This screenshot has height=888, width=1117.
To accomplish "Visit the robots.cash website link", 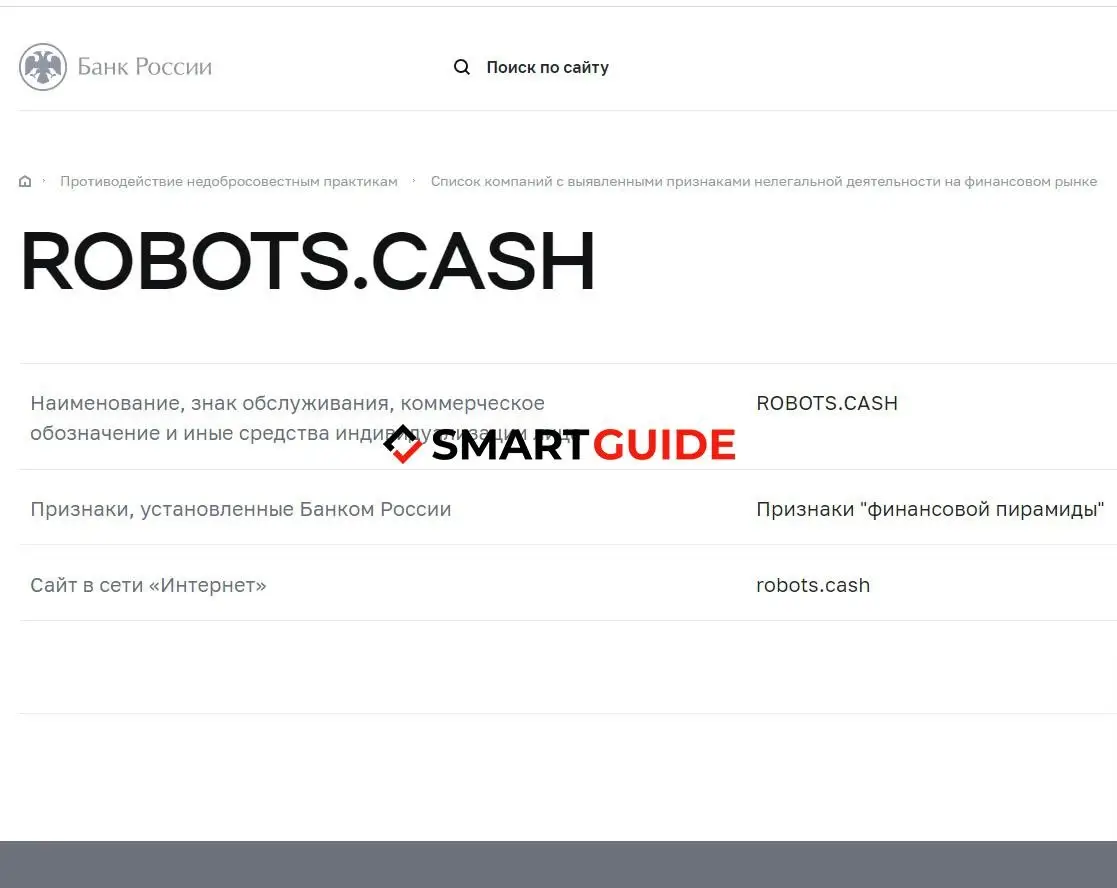I will pyautogui.click(x=813, y=585).
